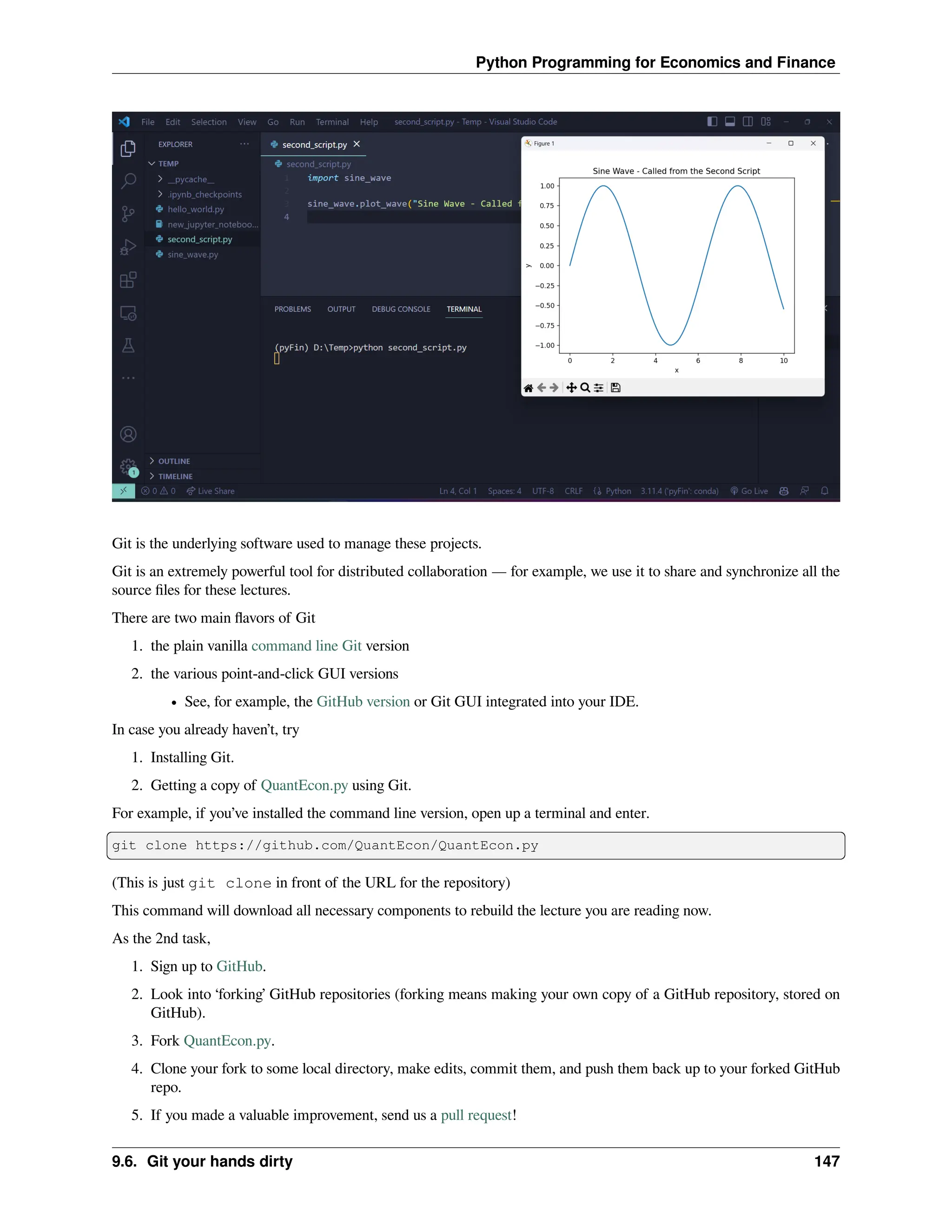Screen dimensions: 952x1232
Task: Click the feedback icon in status bar
Action: point(804,491)
